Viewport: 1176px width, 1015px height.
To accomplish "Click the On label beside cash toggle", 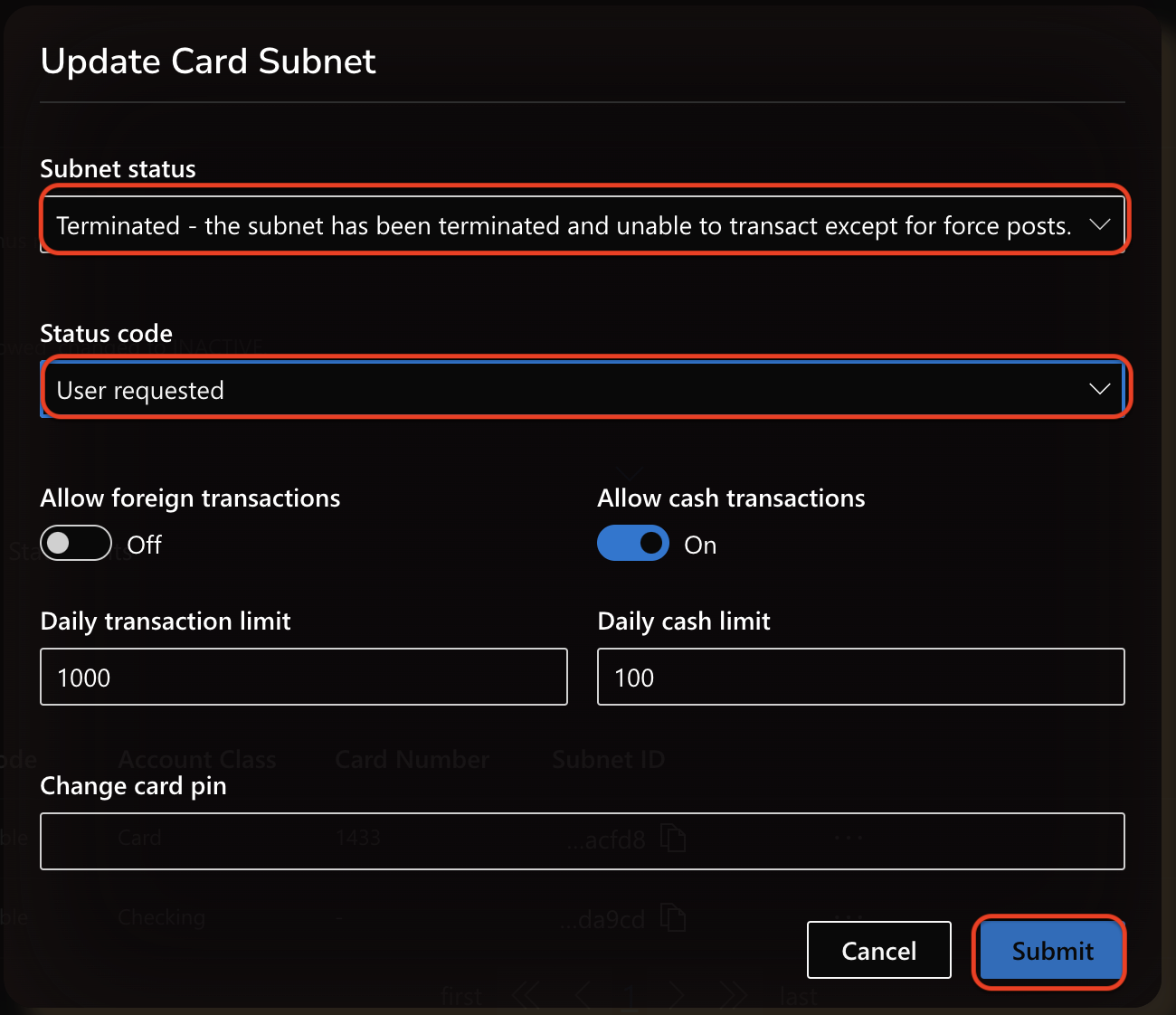I will (x=700, y=545).
